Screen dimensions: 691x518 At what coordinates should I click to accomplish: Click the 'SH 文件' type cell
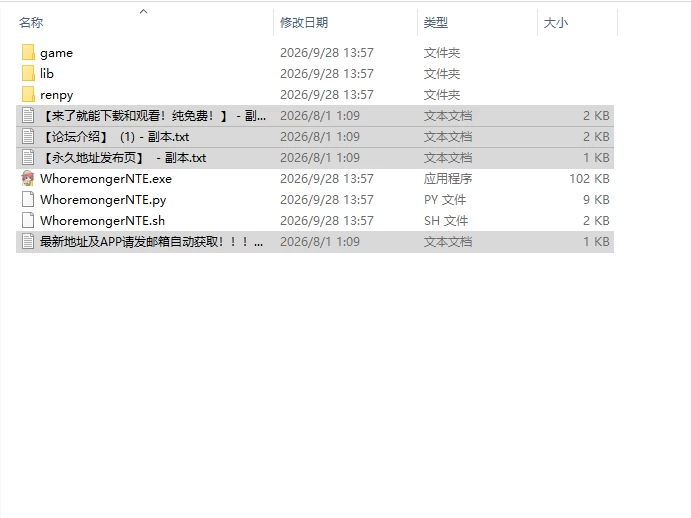tap(446, 220)
